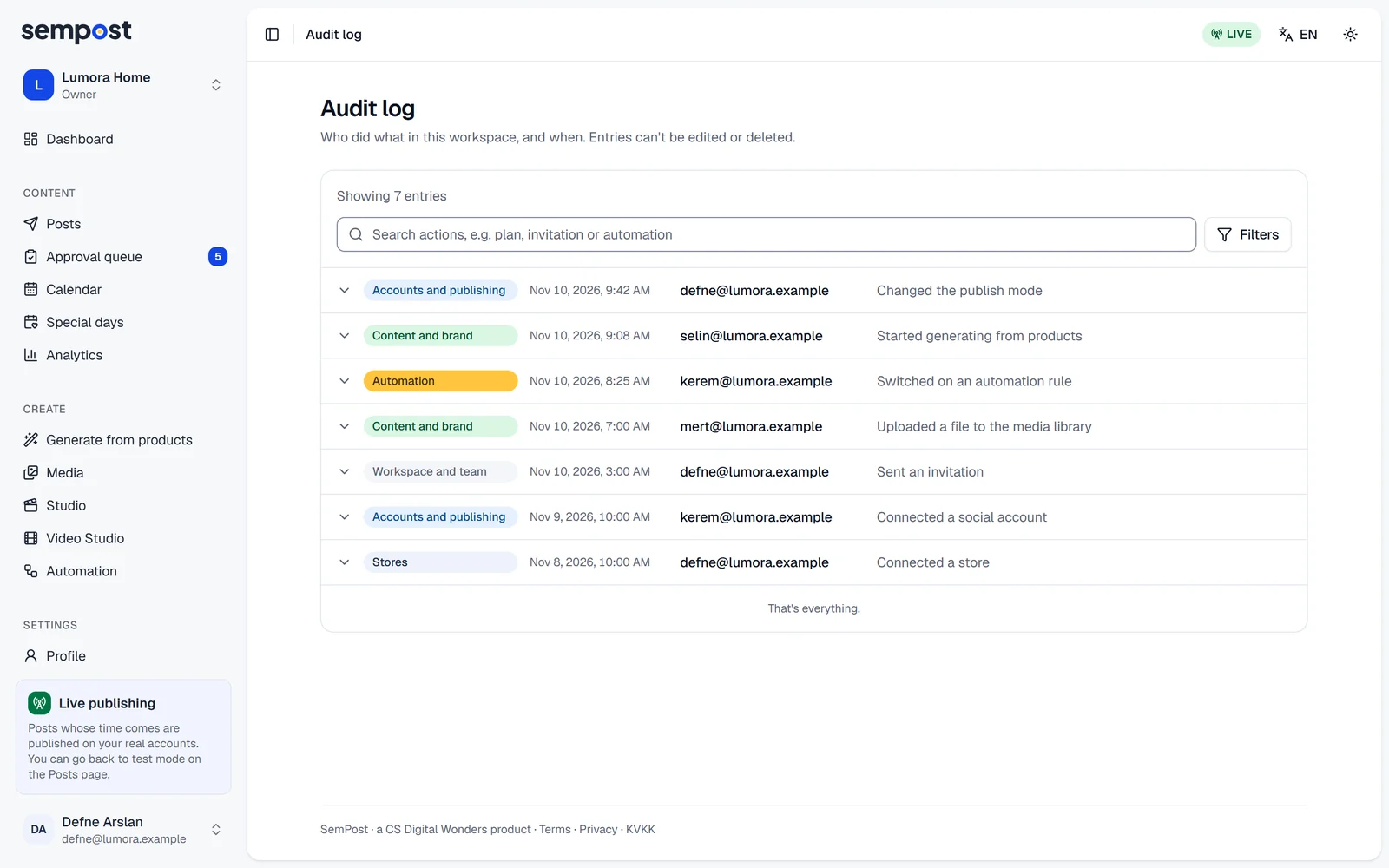Open the Lumora Home workspace switcher

123,85
